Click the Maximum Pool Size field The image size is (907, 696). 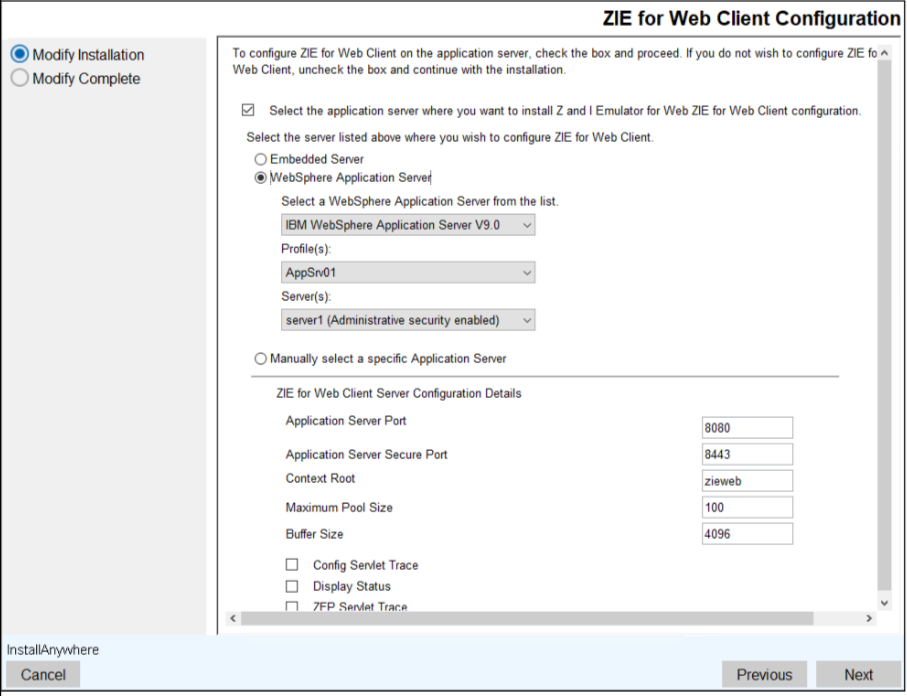tap(747, 507)
